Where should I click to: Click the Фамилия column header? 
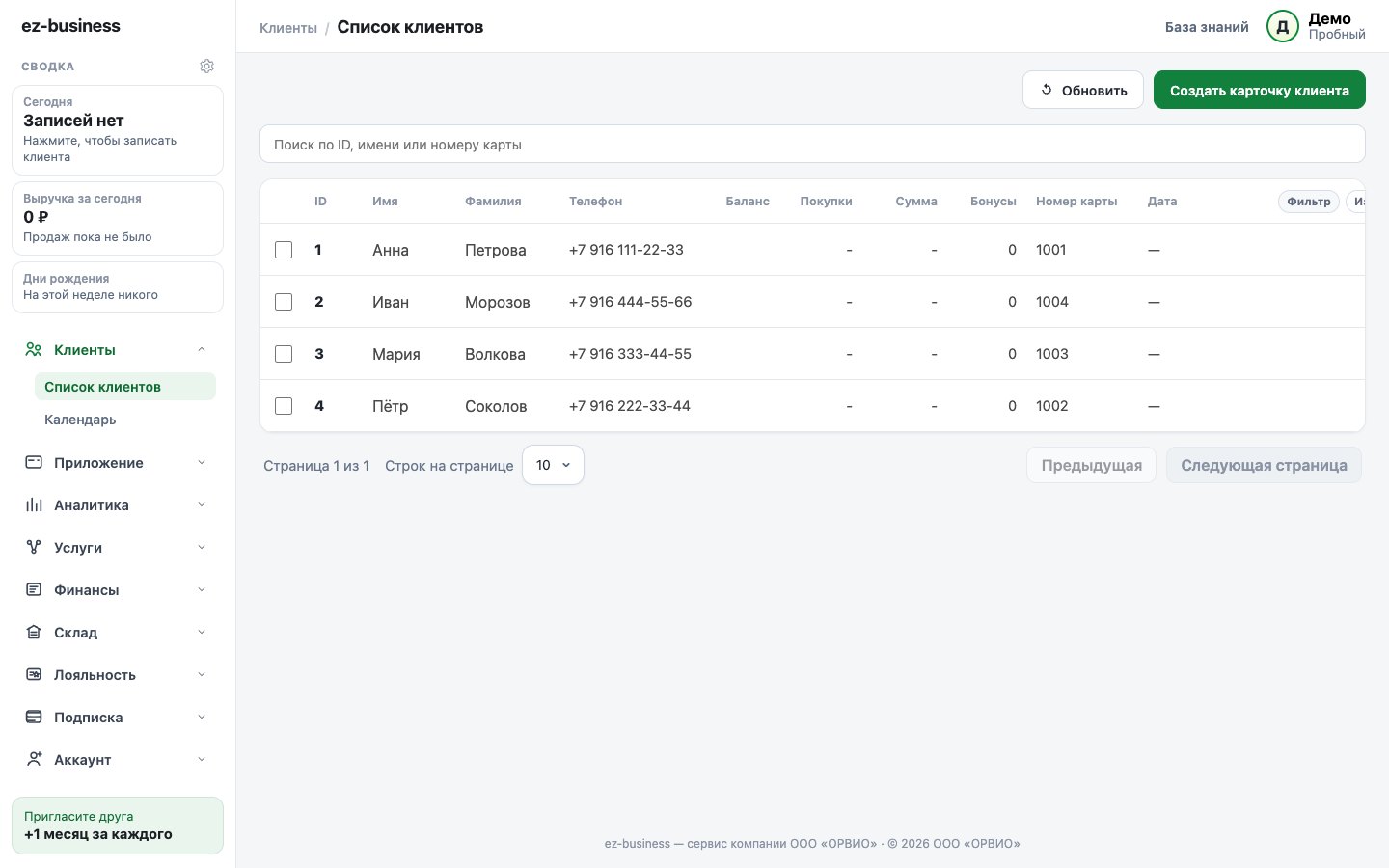coord(493,202)
